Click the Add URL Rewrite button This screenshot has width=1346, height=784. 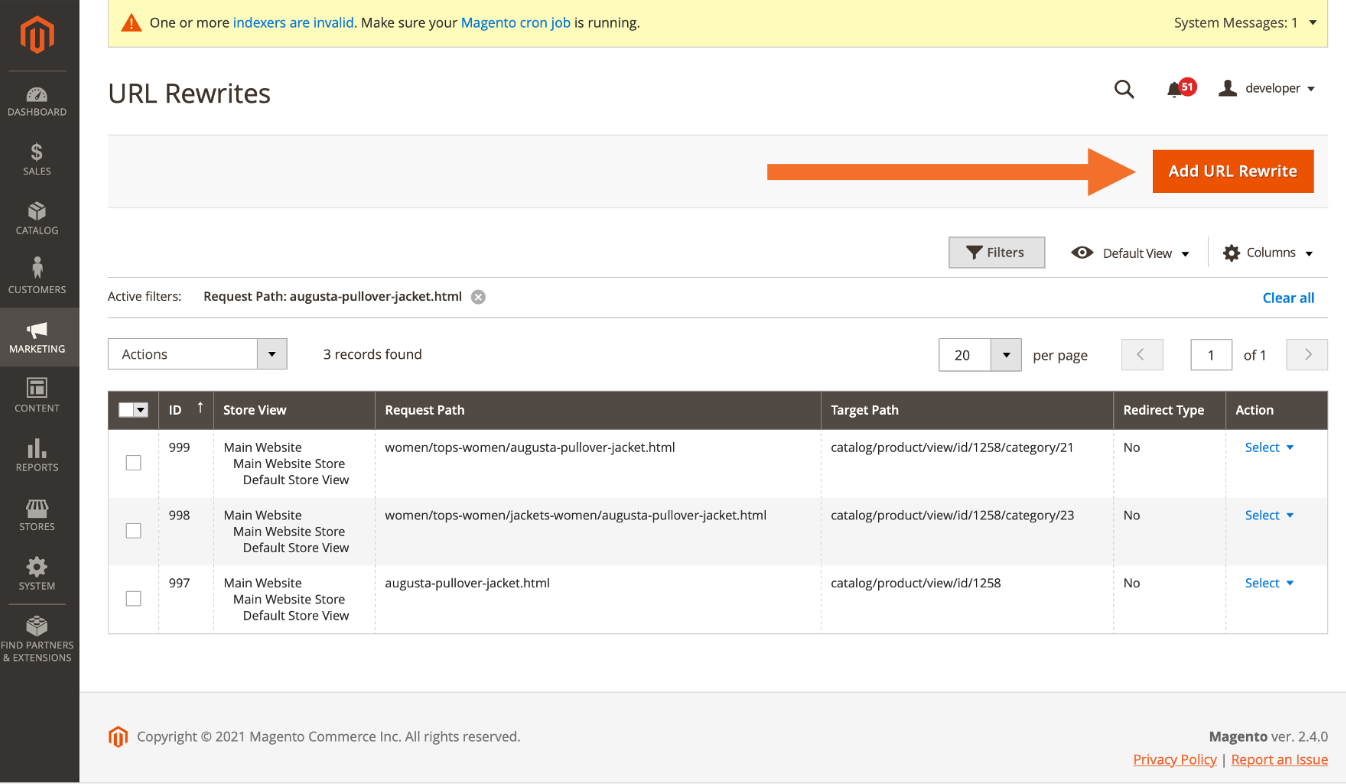point(1232,171)
